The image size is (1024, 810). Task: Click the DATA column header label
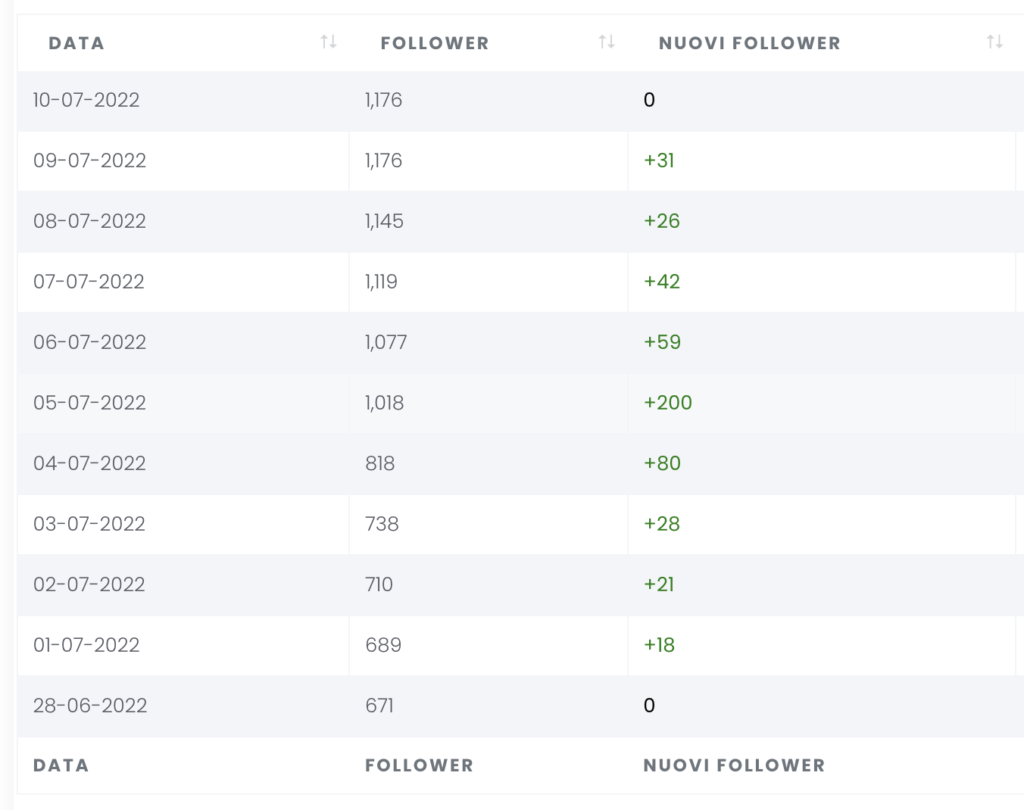[x=76, y=43]
